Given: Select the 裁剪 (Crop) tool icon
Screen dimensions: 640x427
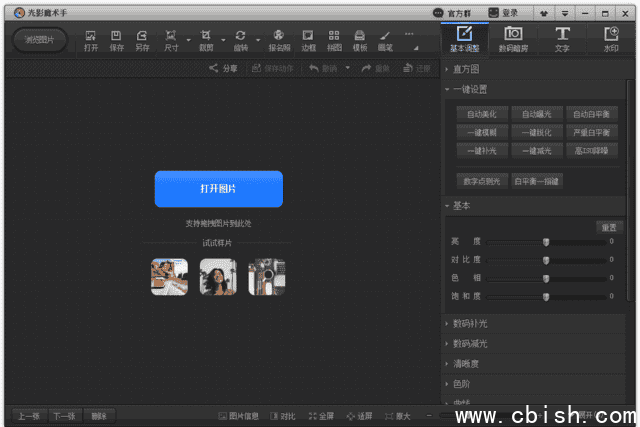Looking at the screenshot, I should [206, 39].
